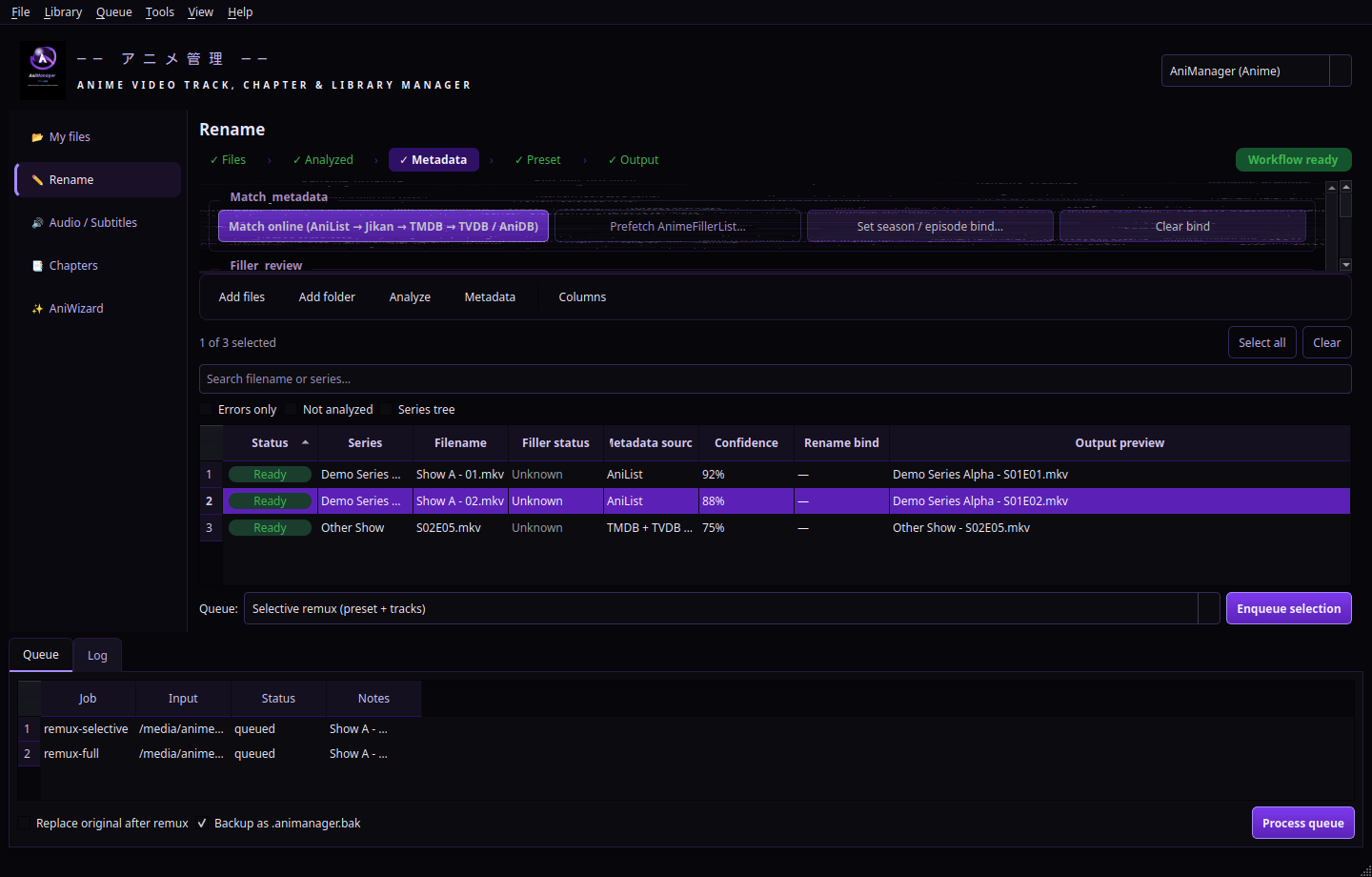Sort by the Confidence column header
The width and height of the screenshot is (1372, 877).
tap(746, 443)
